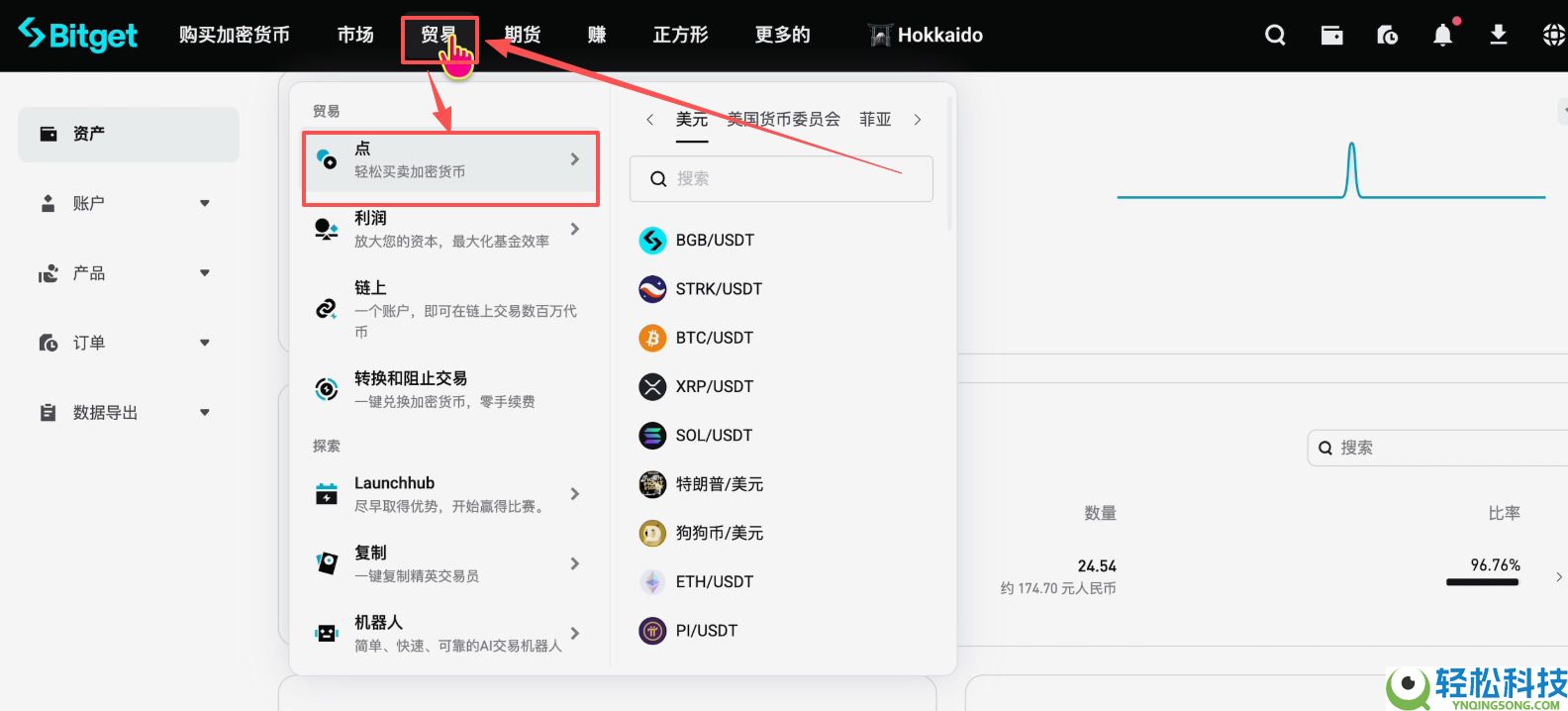
Task: Click the XRP/USDT coin icon
Action: (x=652, y=386)
